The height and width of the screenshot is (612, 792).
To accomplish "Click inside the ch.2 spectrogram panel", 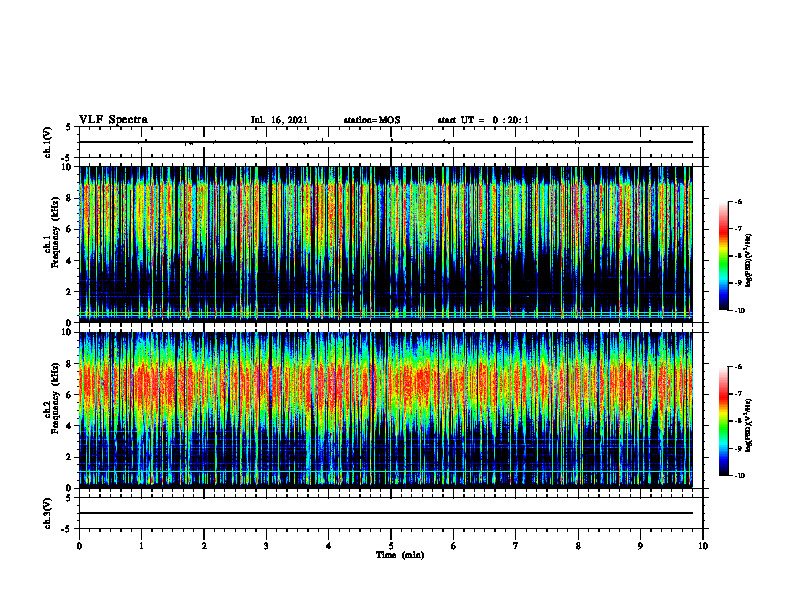I will point(386,410).
